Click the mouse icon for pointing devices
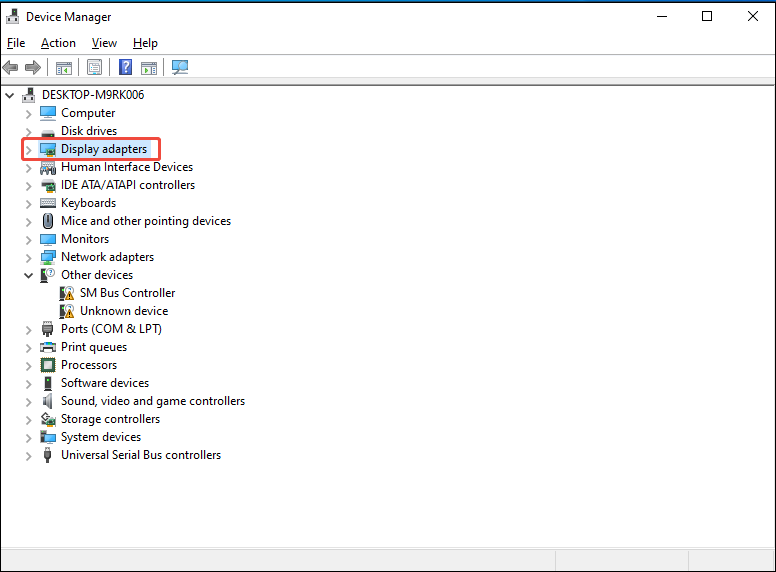Viewport: 776px width, 572px height. pos(48,221)
